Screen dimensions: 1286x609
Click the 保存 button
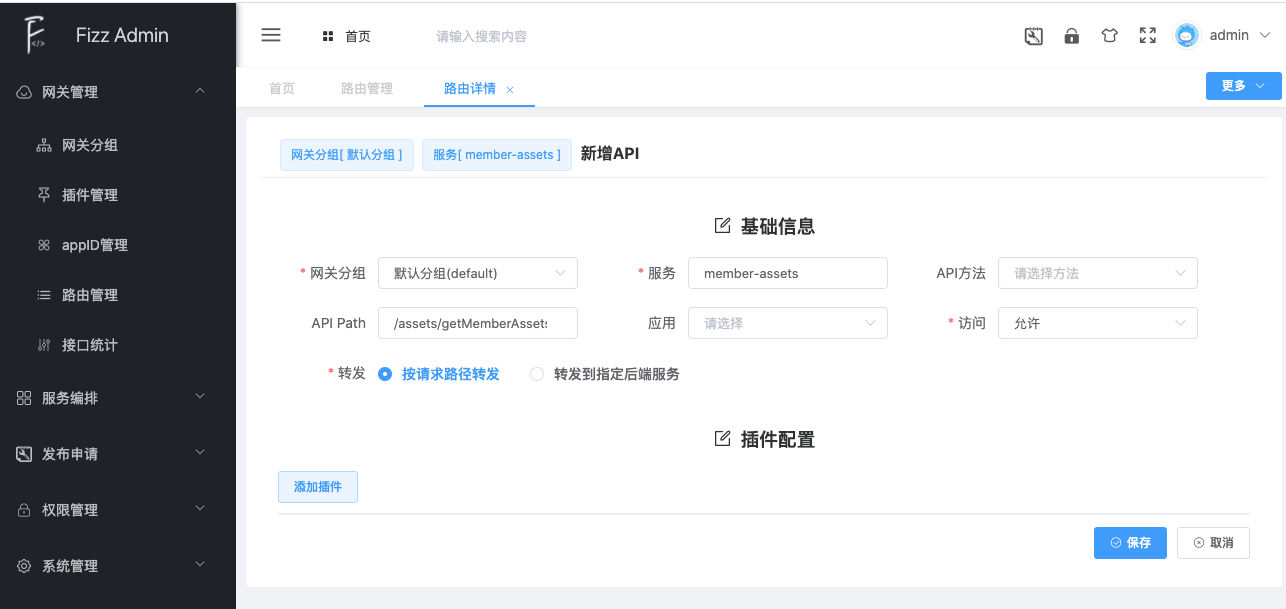click(x=1129, y=543)
